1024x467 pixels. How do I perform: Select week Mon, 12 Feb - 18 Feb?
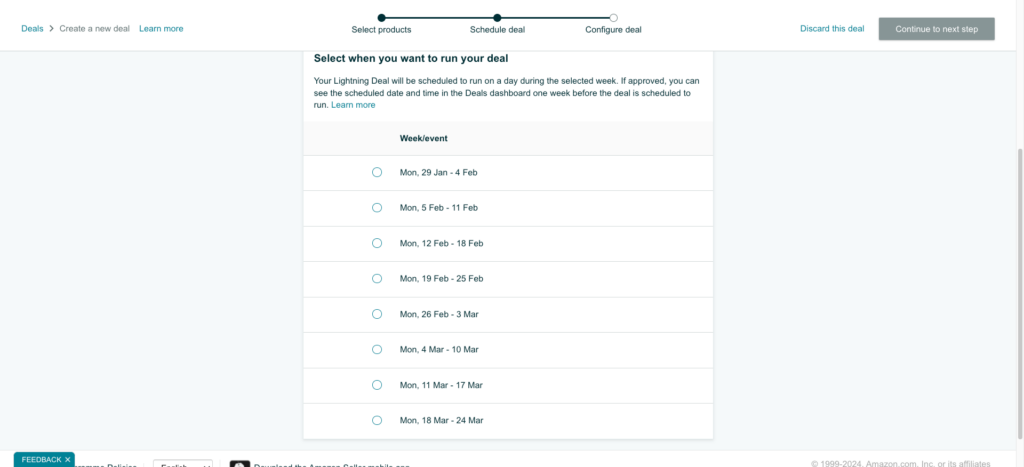click(x=377, y=243)
